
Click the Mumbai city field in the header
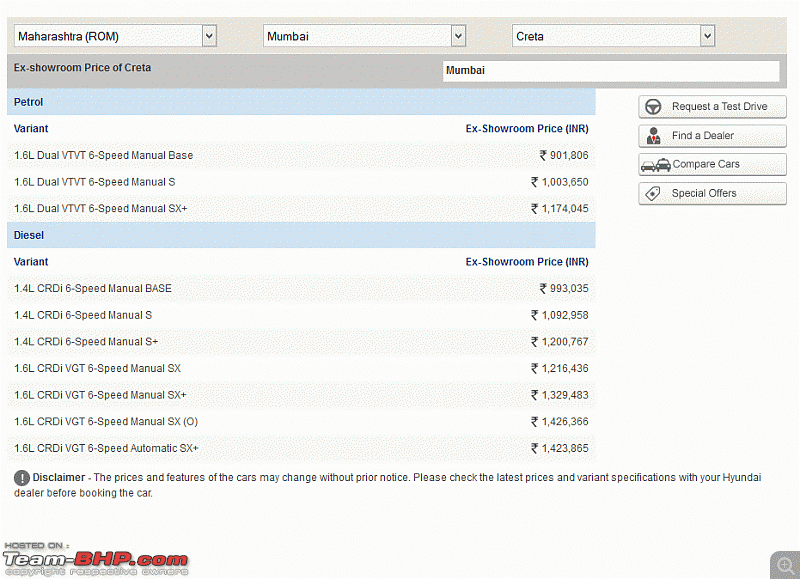click(x=611, y=70)
